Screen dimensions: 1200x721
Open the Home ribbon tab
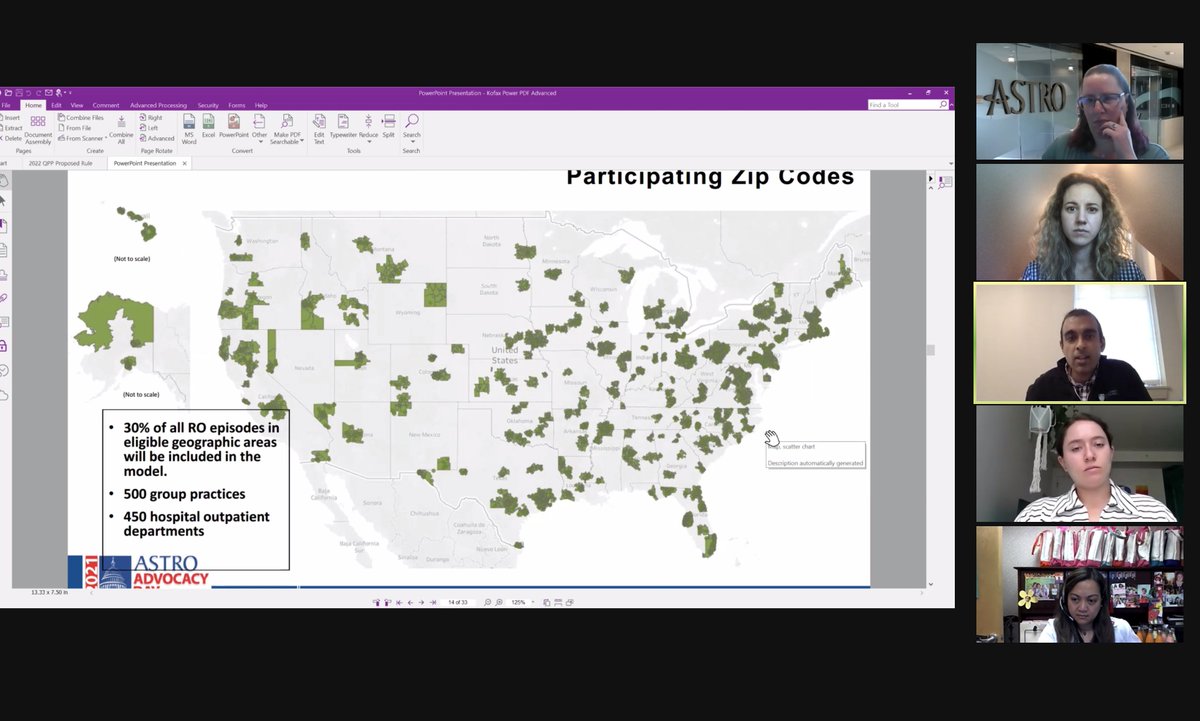(x=34, y=105)
